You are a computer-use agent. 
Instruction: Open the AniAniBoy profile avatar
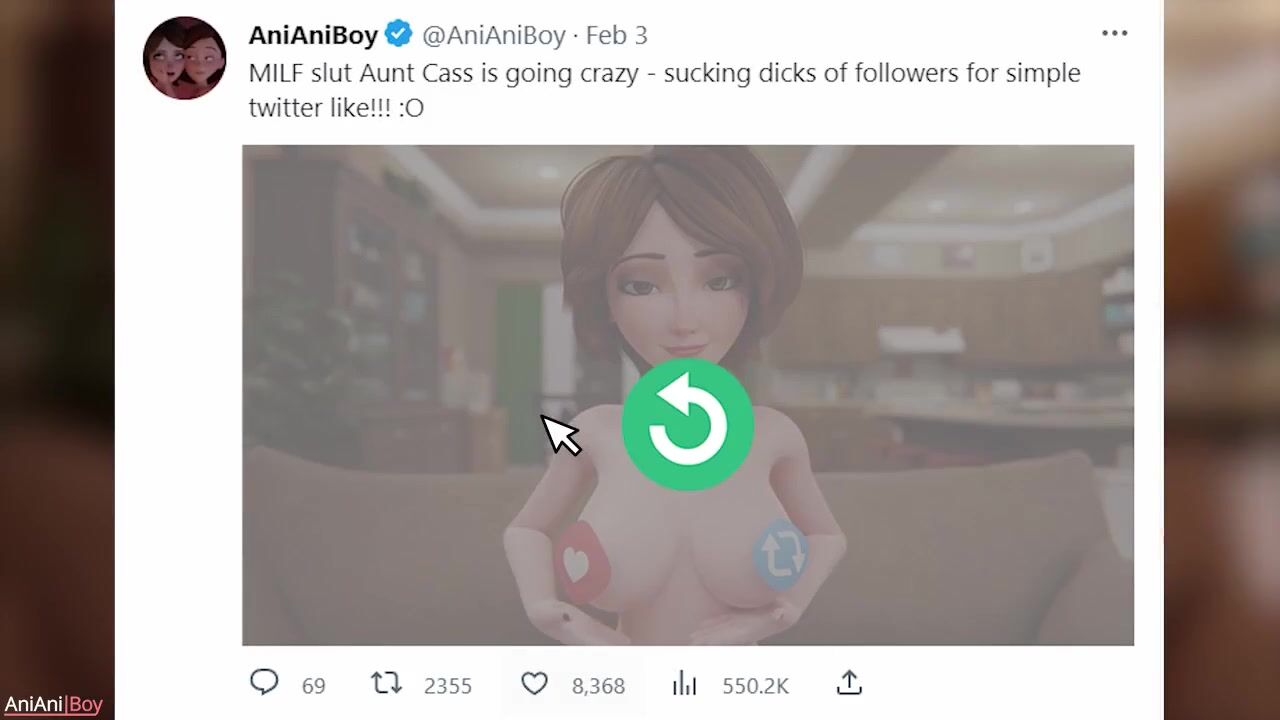point(185,58)
